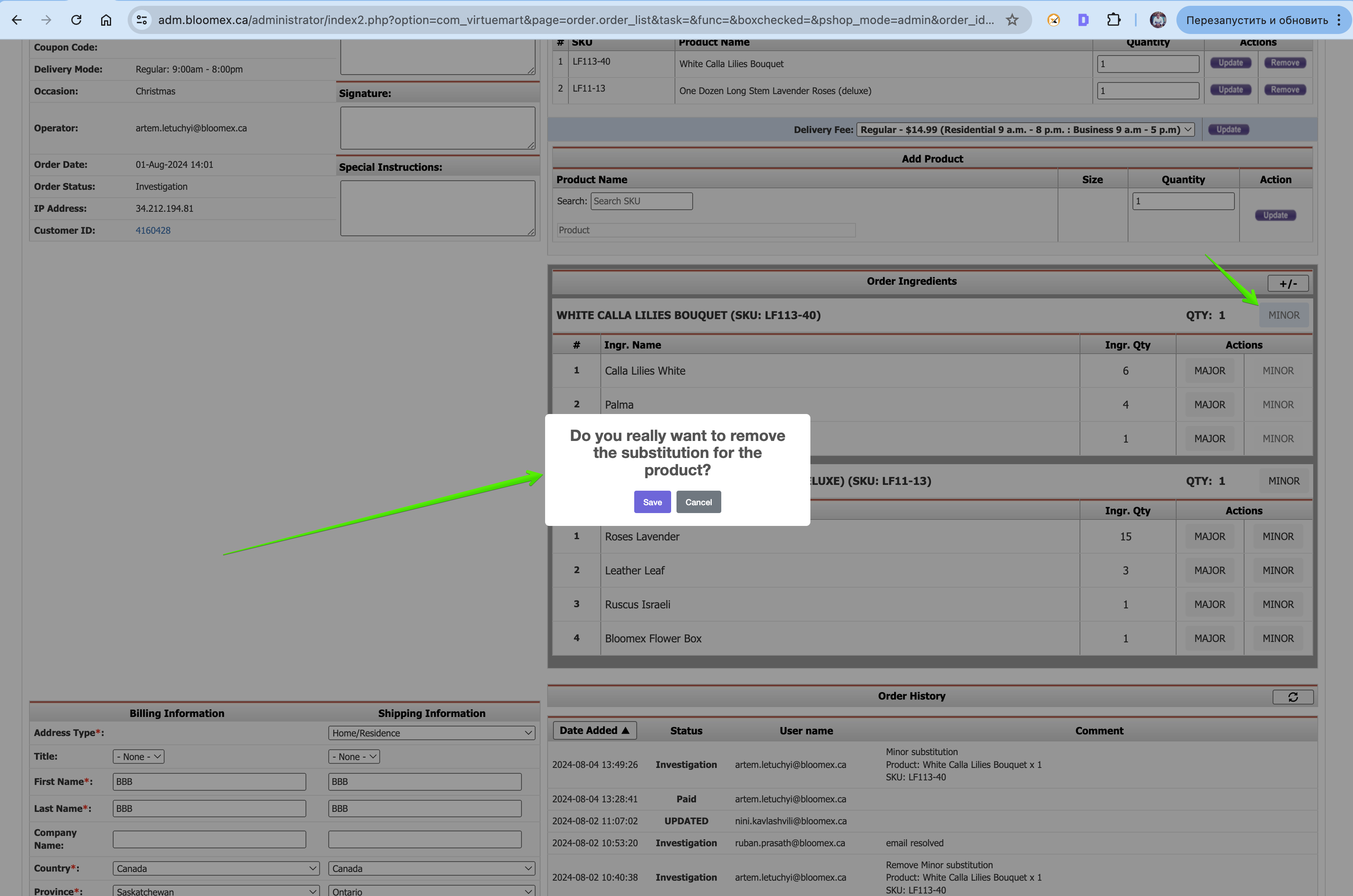Image resolution: width=1353 pixels, height=896 pixels.
Task: Open the browser three-dot menu
Action: point(1339,20)
